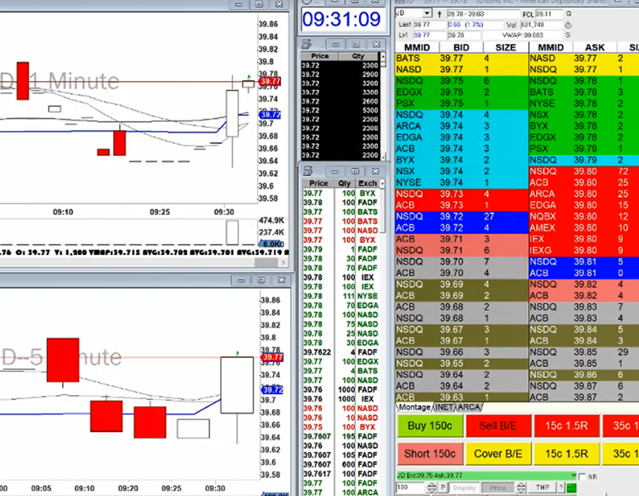Viewport: 639px width, 496px height.
Task: Click the 09:31:09 clock display
Action: click(x=341, y=19)
